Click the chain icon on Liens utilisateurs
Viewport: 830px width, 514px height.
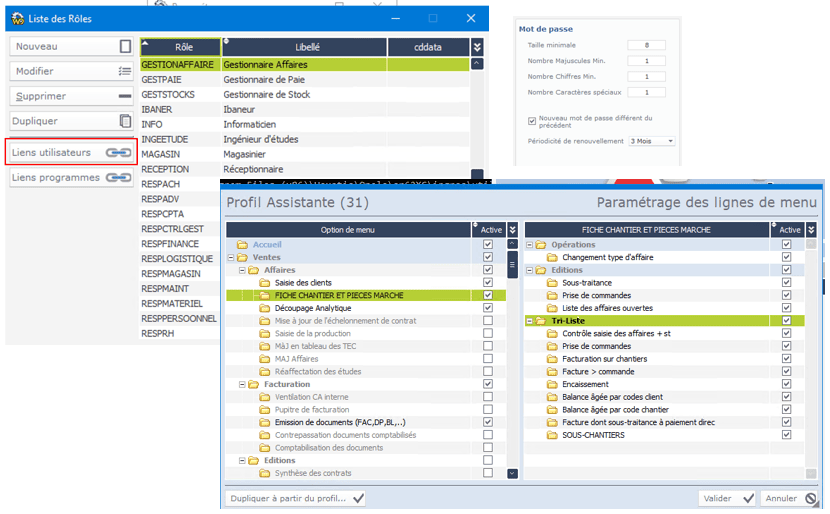point(119,153)
